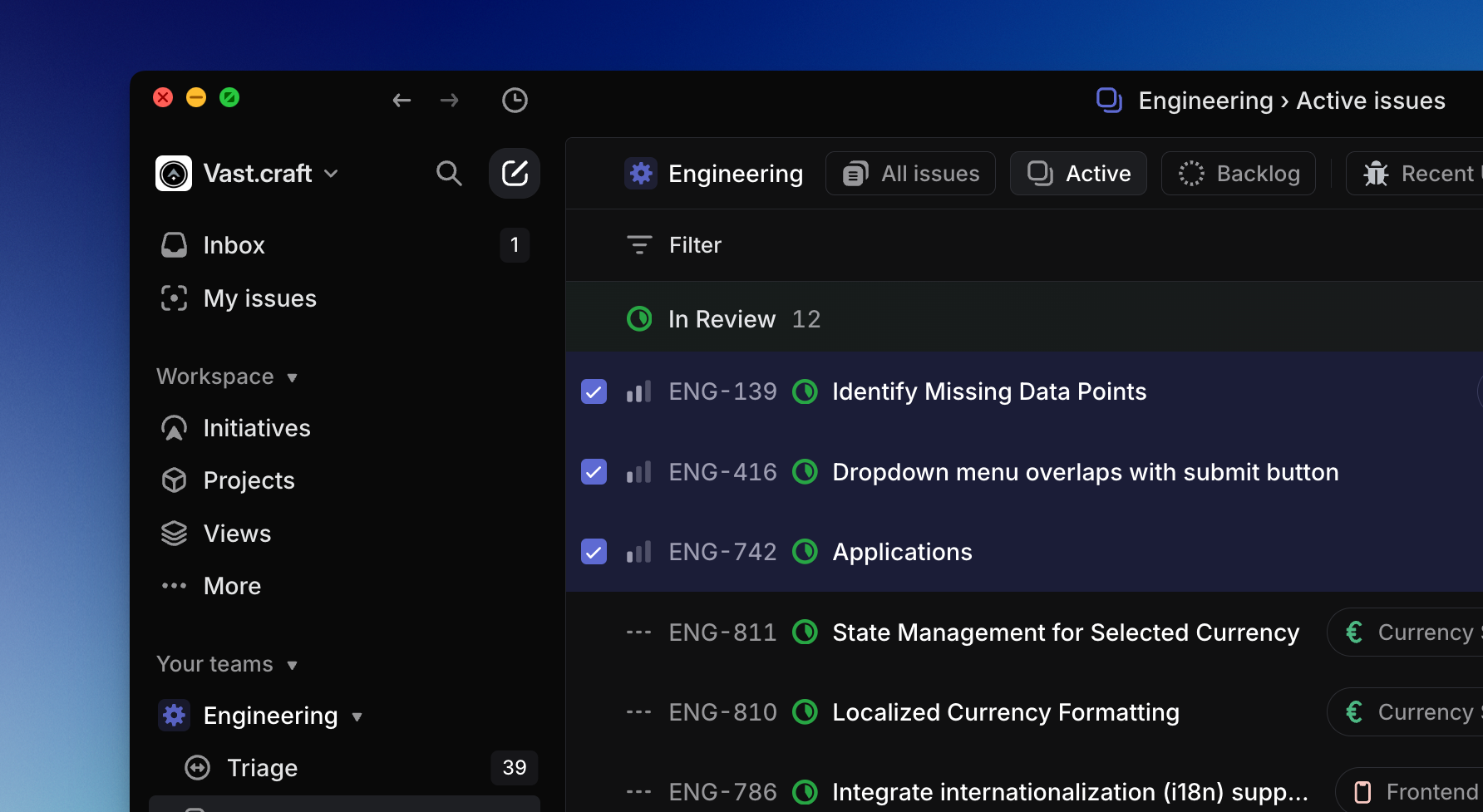Deselect the ENG-416 checkbox
Viewport: 1483px width, 812px height.
click(594, 472)
